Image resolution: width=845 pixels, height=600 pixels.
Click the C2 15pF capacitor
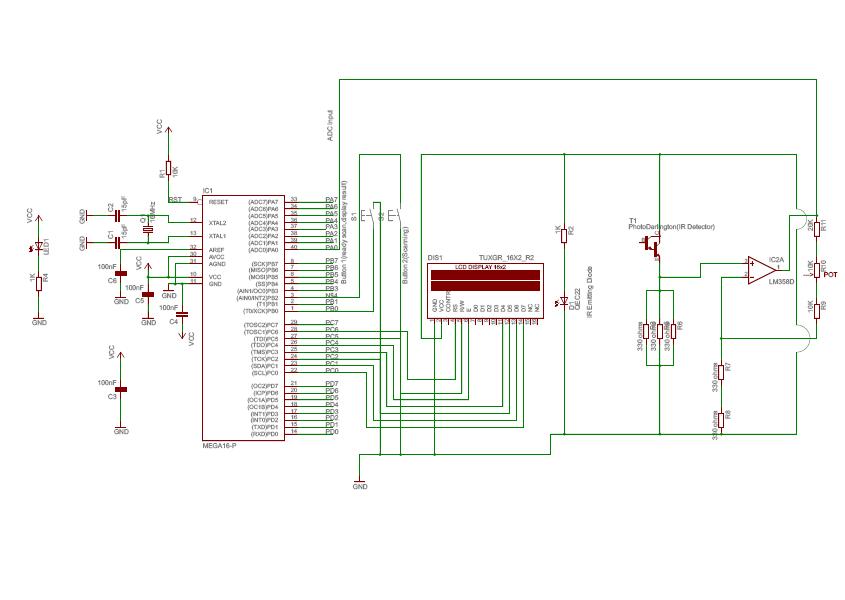coord(117,214)
